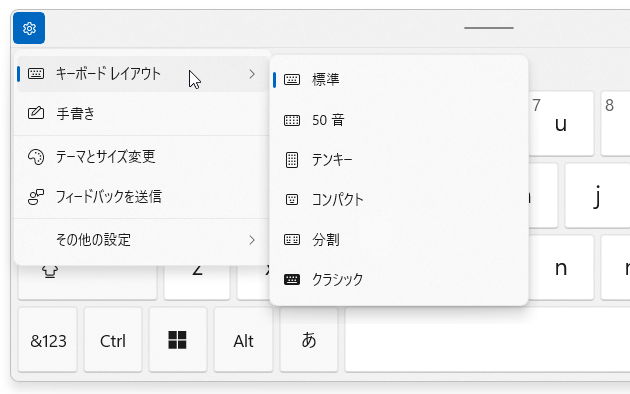
Task: Click pen icon beside 手書き
Action: (x=36, y=113)
